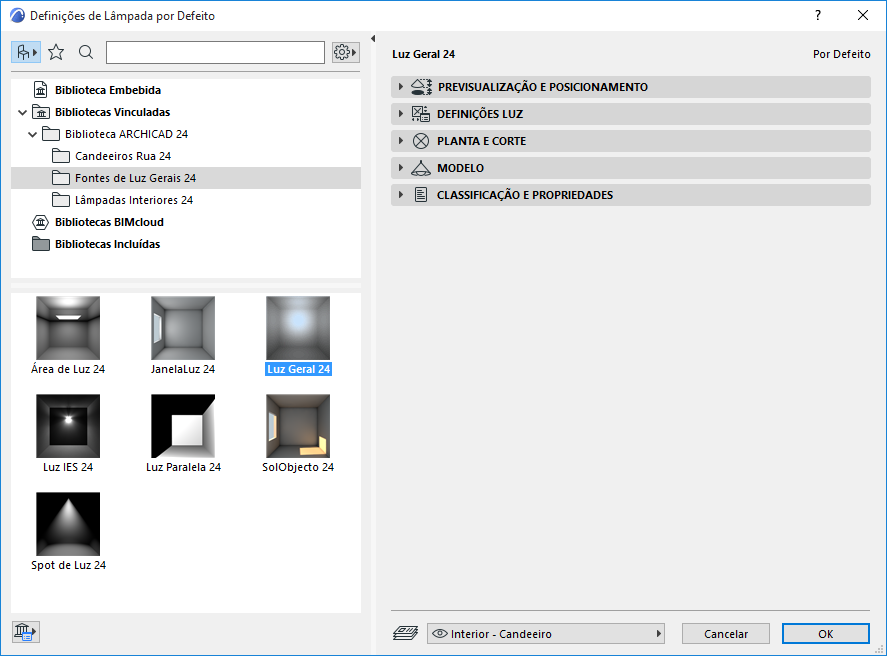Click Bibliotecas BIMcloud hexagon icon
887x656 pixels.
[x=41, y=222]
